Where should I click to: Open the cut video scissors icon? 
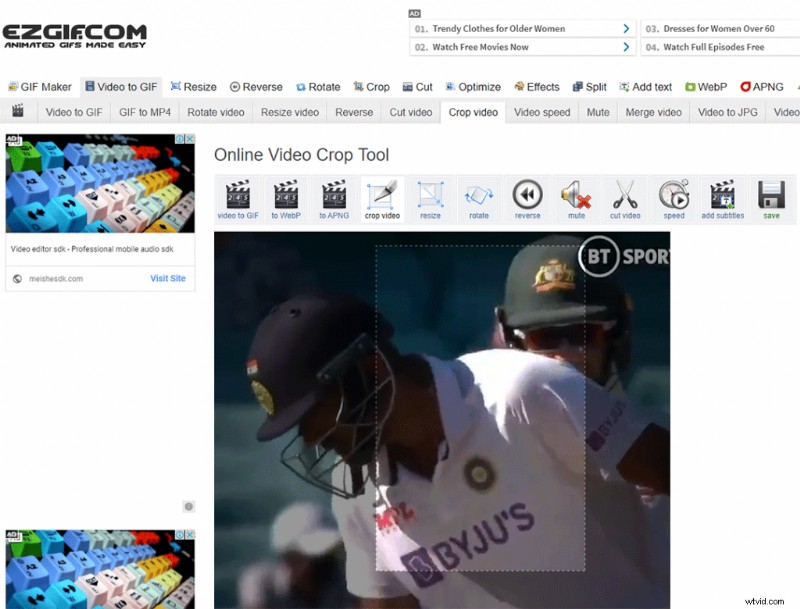click(x=624, y=199)
